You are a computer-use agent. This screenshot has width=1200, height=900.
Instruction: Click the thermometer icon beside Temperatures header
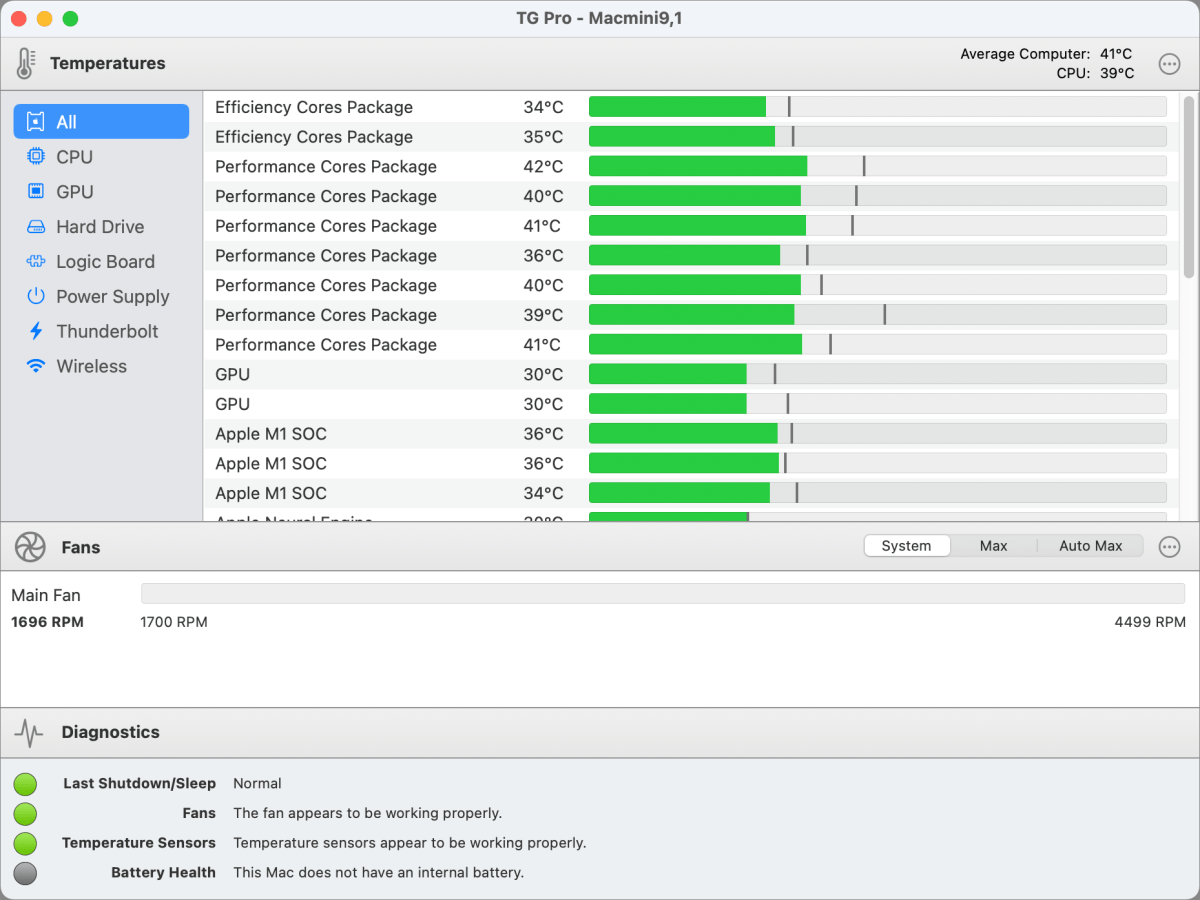click(x=24, y=63)
